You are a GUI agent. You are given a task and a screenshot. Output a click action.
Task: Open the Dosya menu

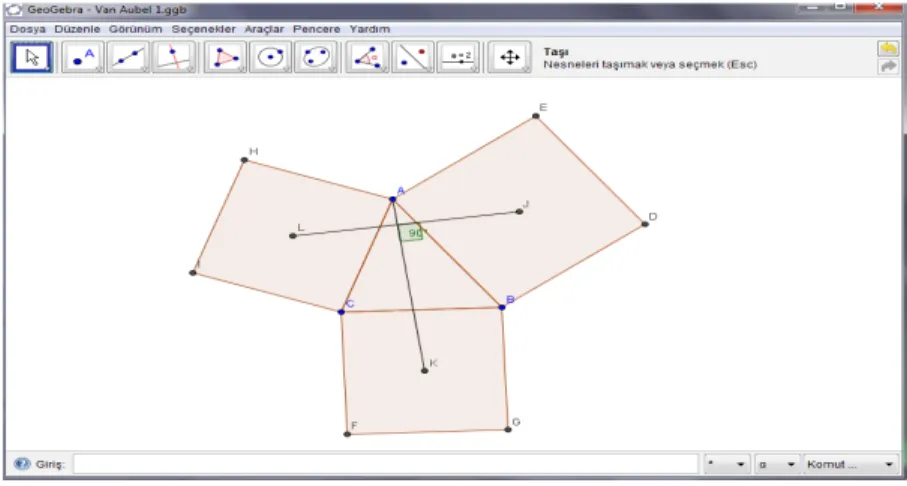point(28,29)
